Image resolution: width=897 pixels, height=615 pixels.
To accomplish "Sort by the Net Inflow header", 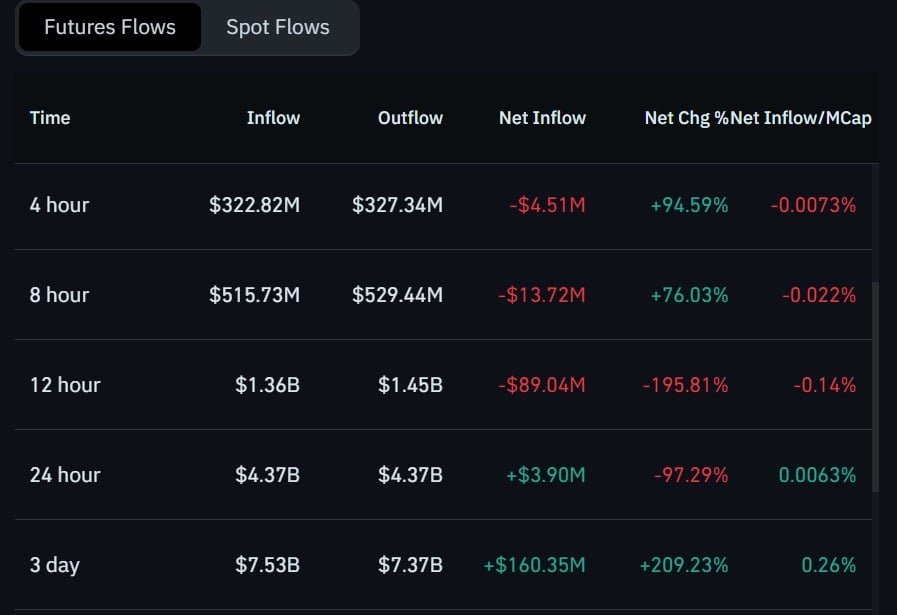I will (x=542, y=118).
